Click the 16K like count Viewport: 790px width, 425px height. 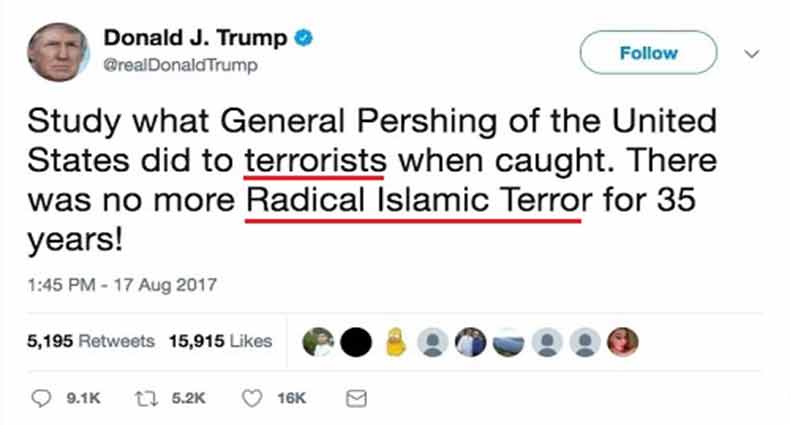coord(291,398)
